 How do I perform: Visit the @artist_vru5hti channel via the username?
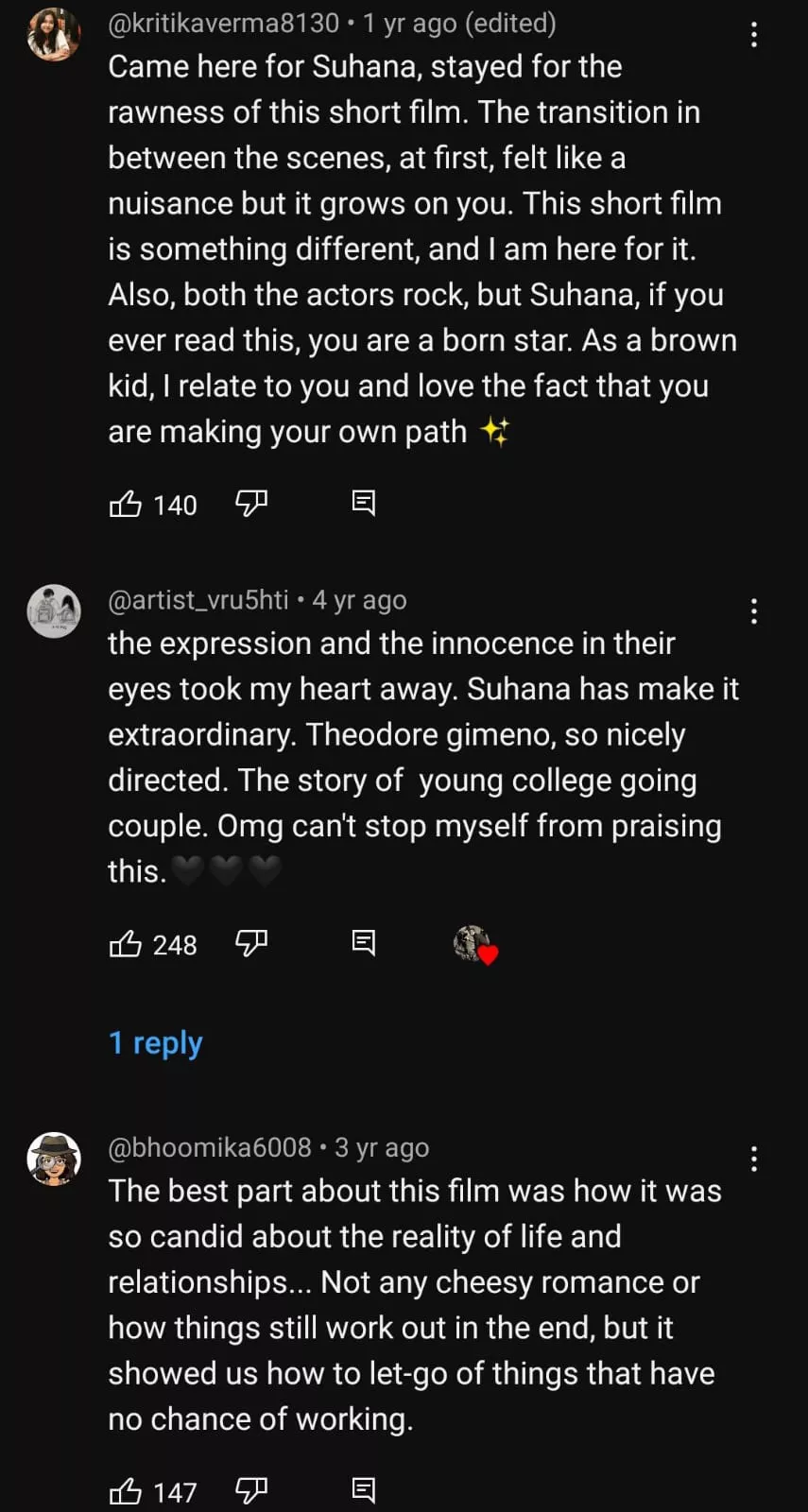coord(198,600)
